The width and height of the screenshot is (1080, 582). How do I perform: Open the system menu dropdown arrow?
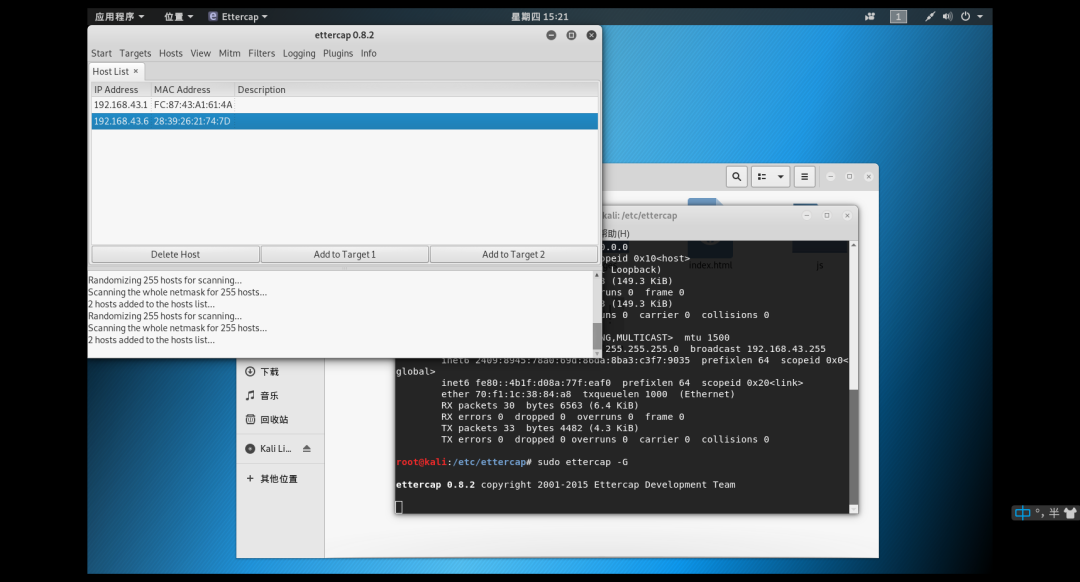point(980,17)
